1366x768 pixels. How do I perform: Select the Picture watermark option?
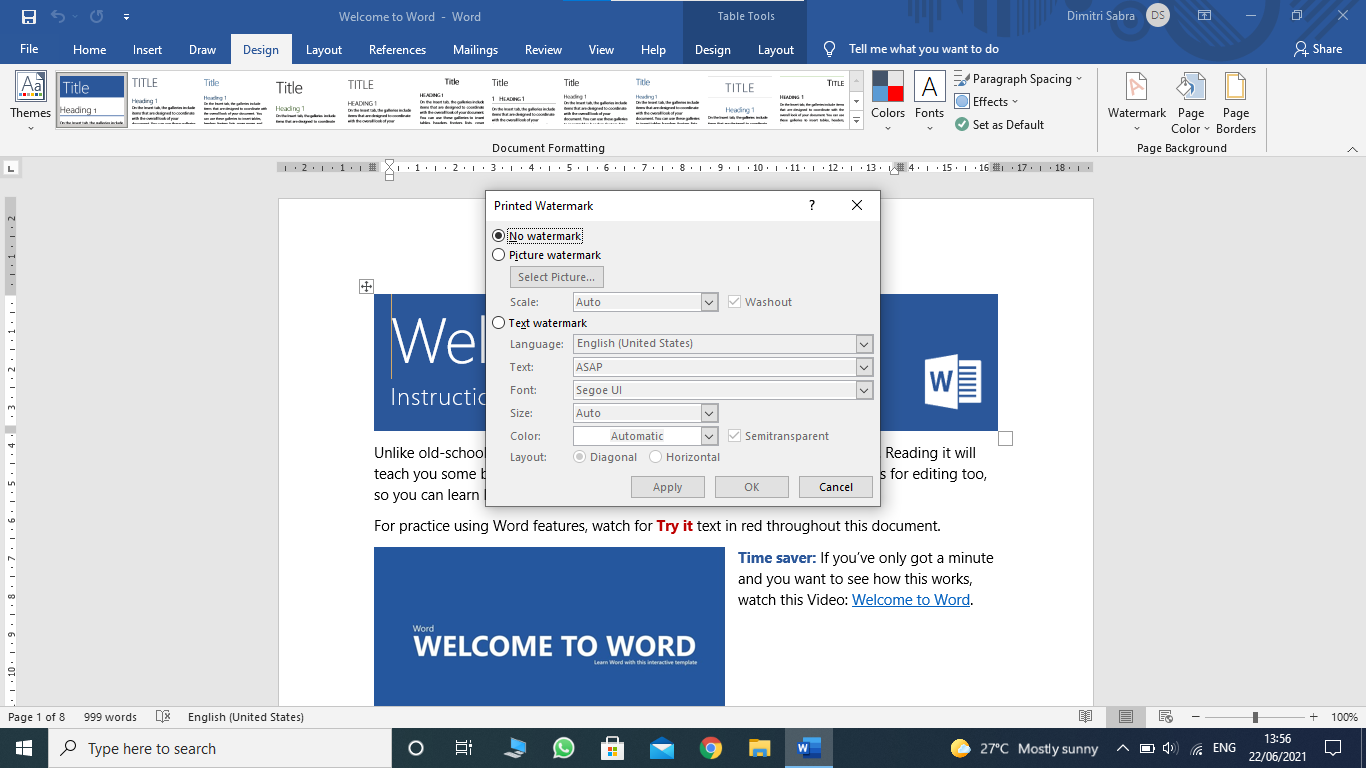(x=499, y=255)
